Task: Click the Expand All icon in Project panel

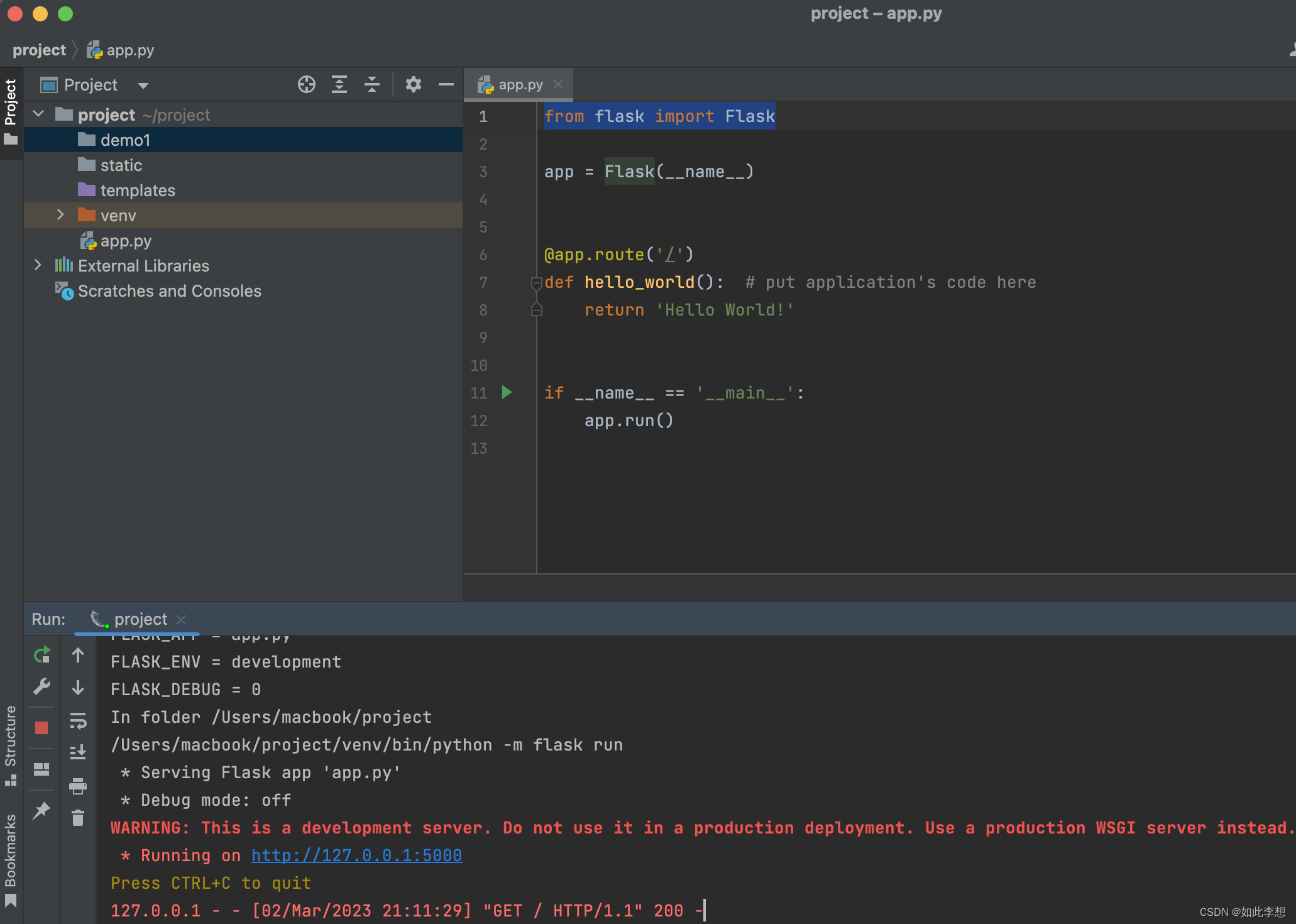Action: tap(339, 84)
